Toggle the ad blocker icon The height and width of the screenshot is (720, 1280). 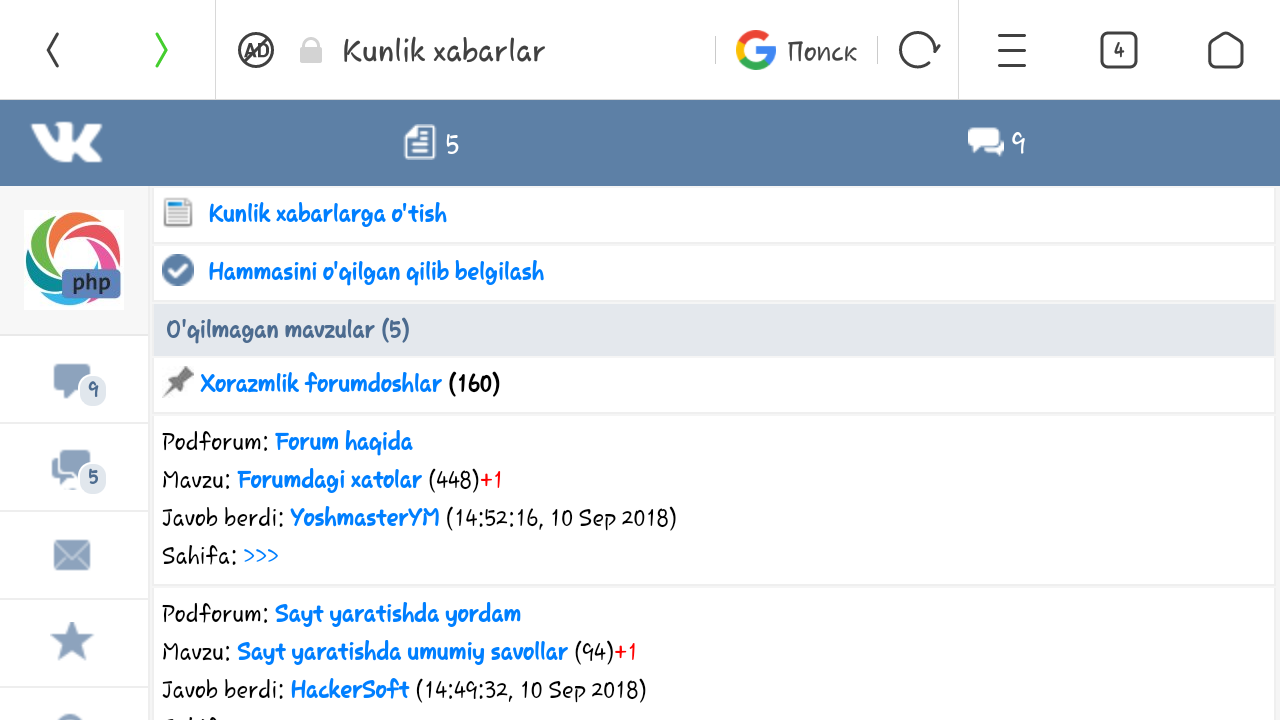point(256,50)
